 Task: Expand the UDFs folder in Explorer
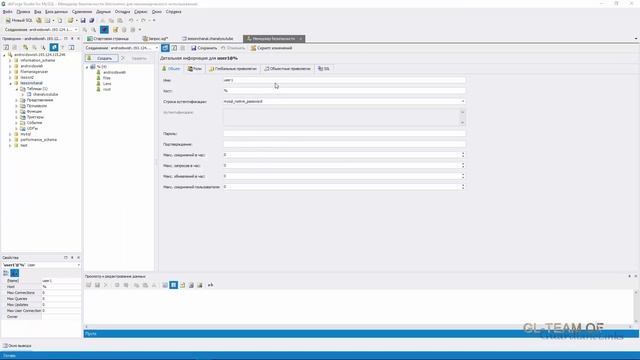point(17,129)
